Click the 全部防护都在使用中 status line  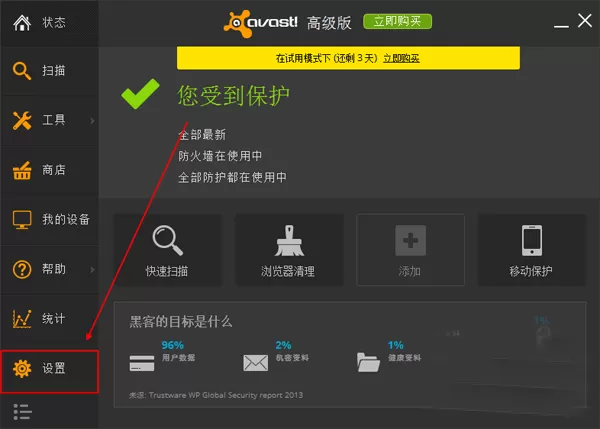(x=232, y=178)
